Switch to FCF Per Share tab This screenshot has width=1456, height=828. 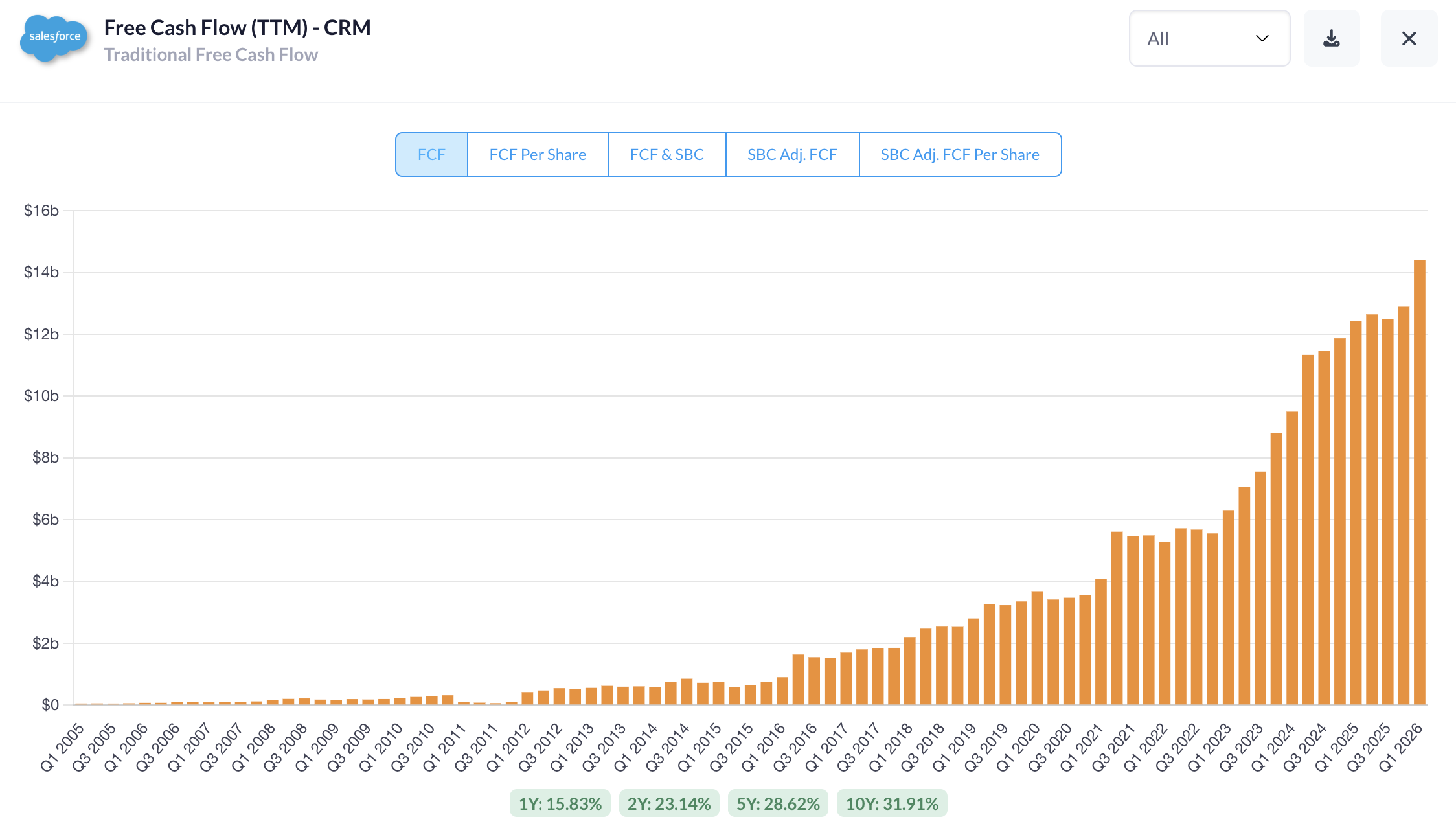tap(537, 155)
